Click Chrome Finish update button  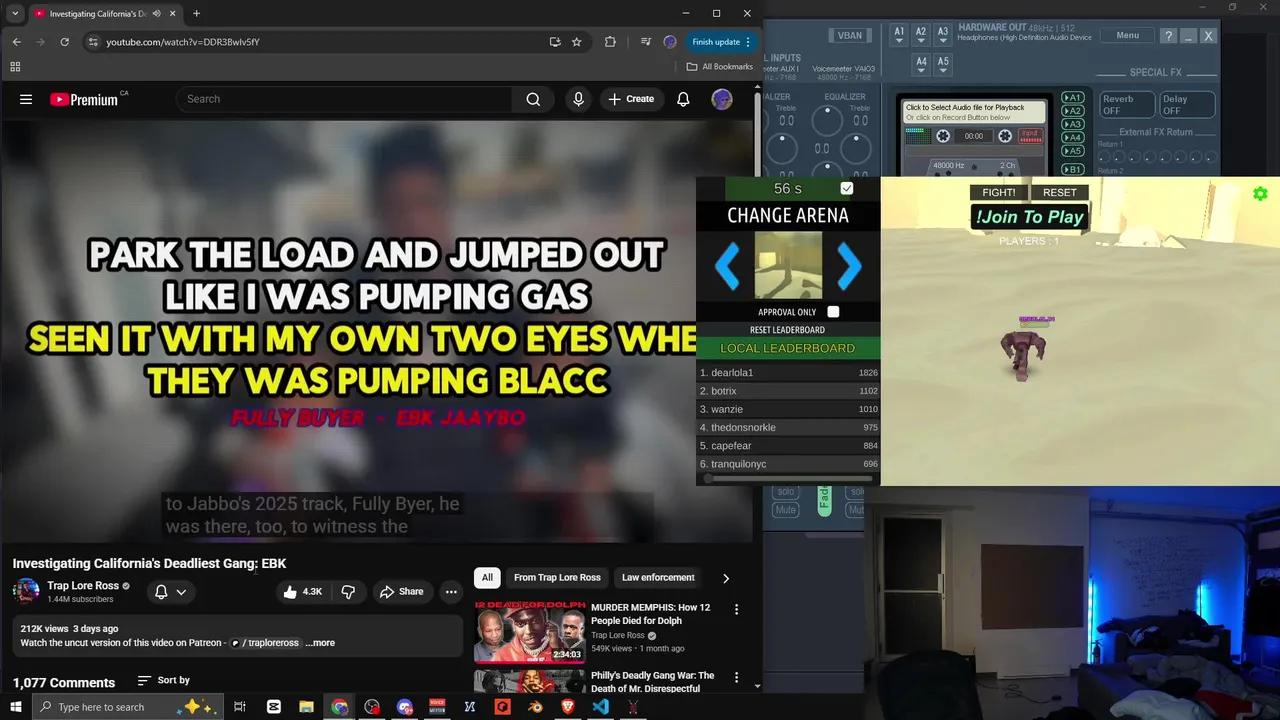click(x=722, y=42)
